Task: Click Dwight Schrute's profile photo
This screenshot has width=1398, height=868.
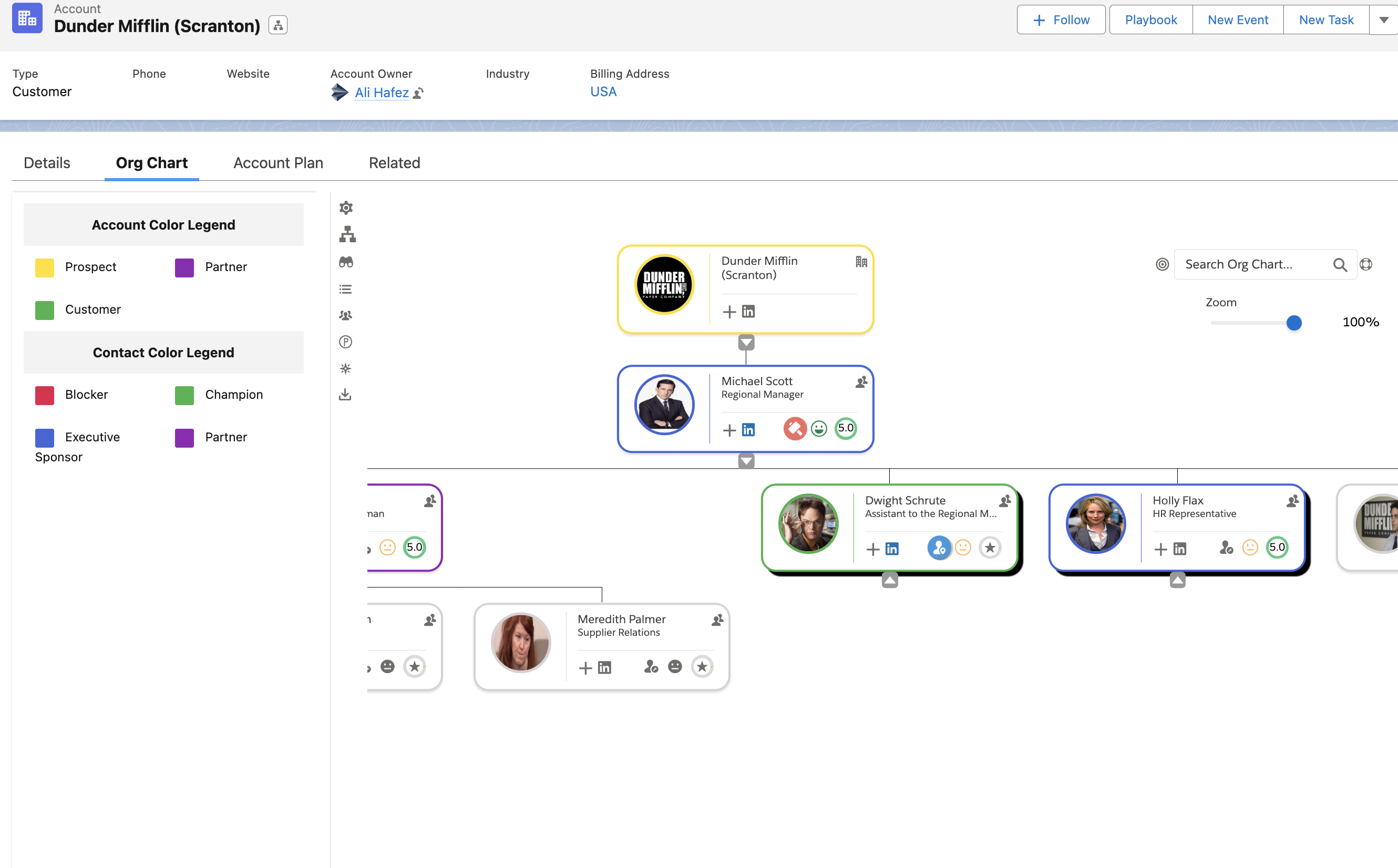Action: 808,523
